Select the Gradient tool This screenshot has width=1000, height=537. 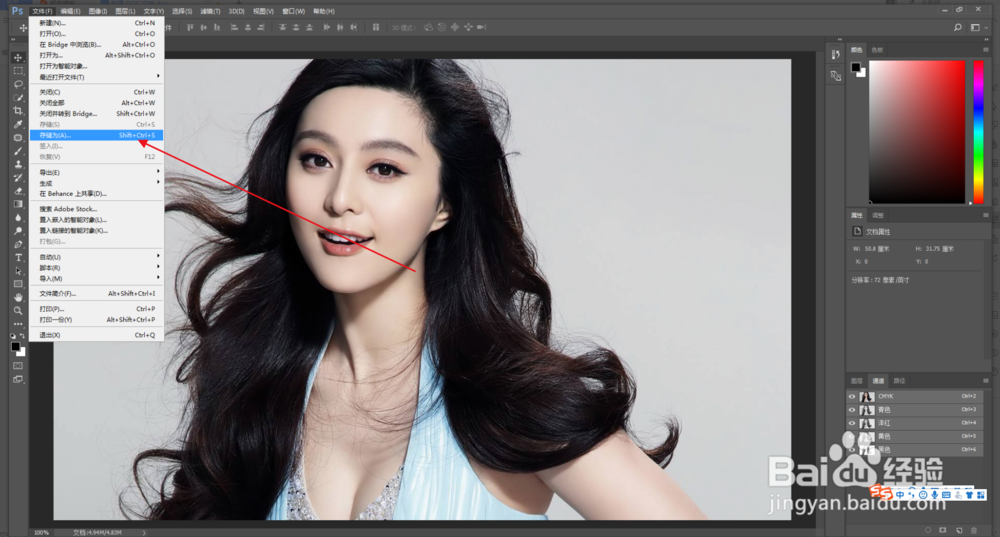point(18,204)
